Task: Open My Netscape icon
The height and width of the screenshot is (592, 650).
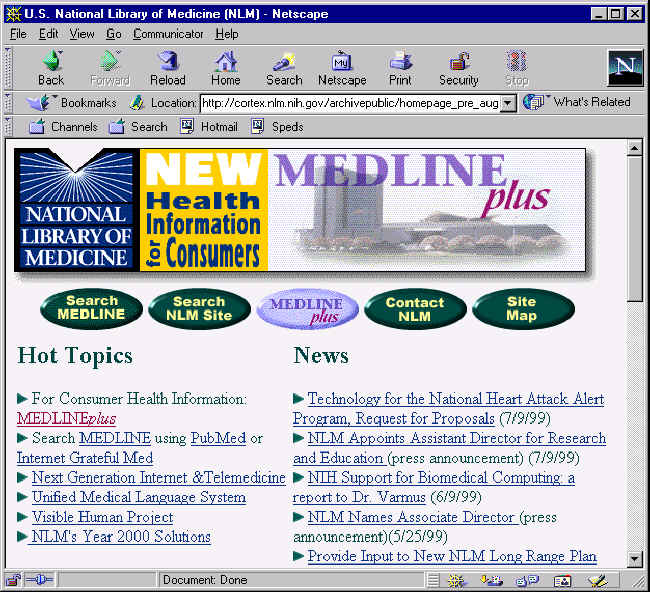Action: [342, 68]
